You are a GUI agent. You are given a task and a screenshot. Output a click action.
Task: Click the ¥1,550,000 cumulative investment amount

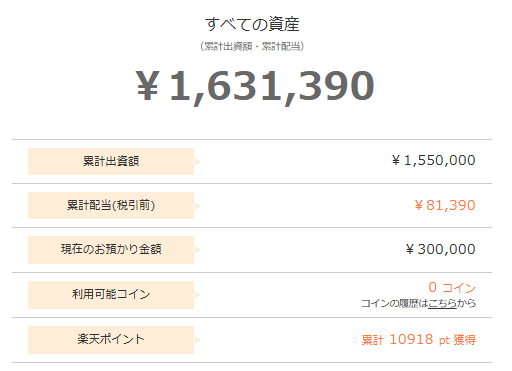coord(433,160)
